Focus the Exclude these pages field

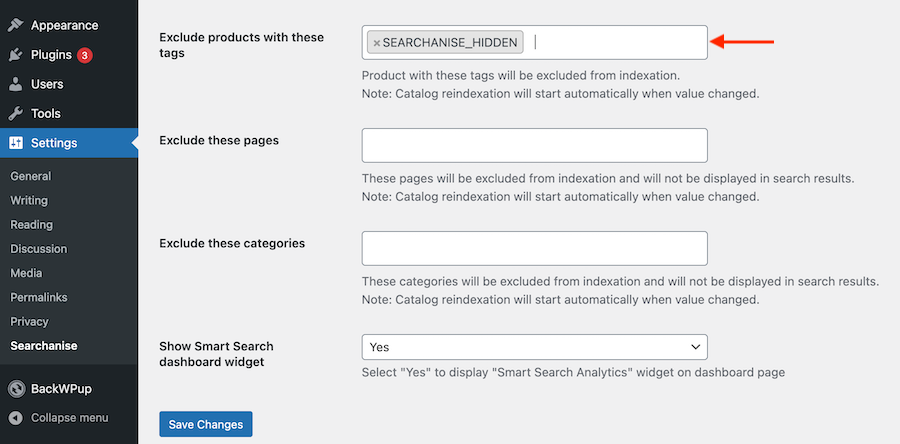tap(534, 145)
